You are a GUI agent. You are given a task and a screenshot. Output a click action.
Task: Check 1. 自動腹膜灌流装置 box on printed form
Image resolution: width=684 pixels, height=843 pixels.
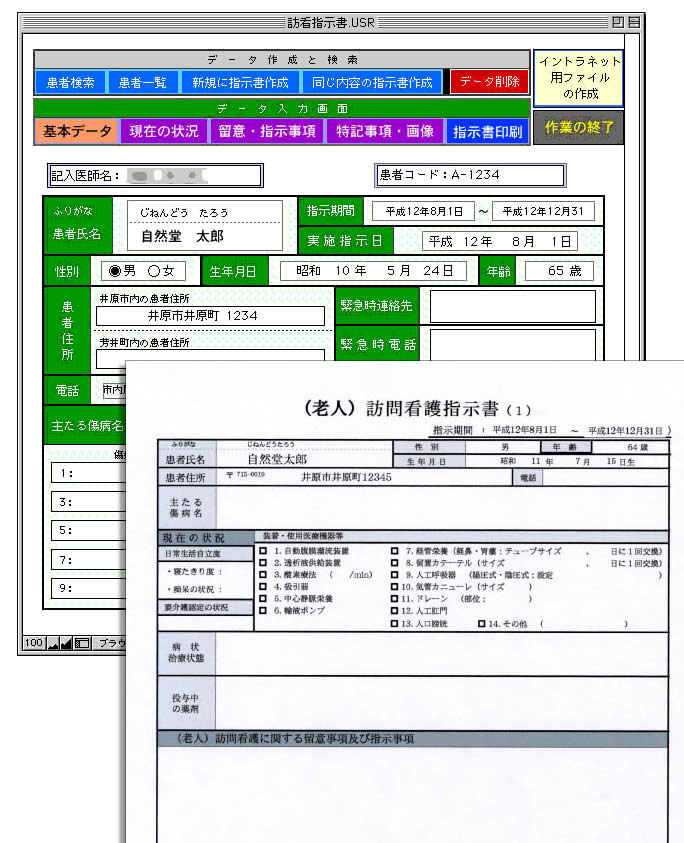263,551
